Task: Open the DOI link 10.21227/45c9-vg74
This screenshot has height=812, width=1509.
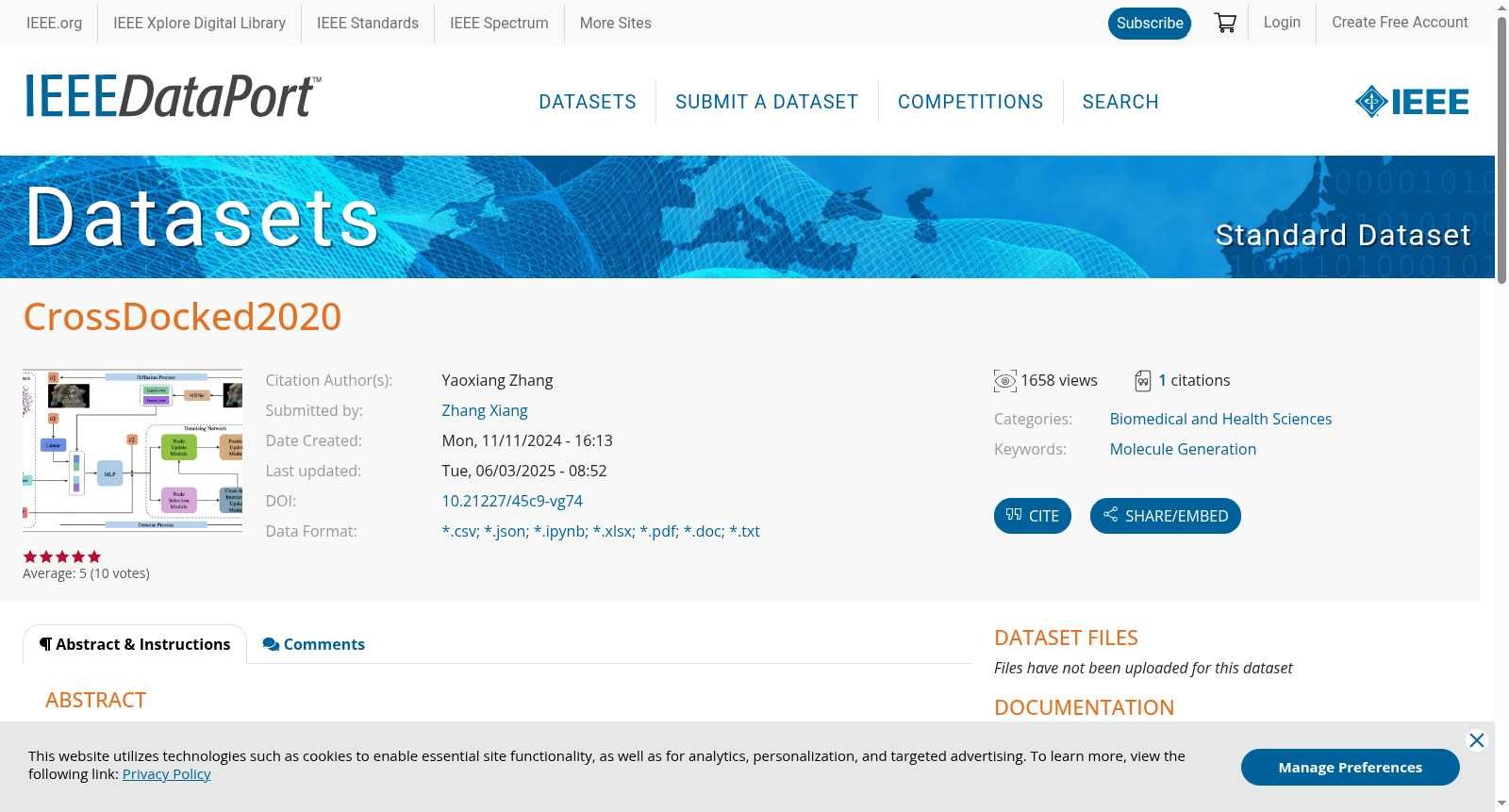Action: (512, 501)
